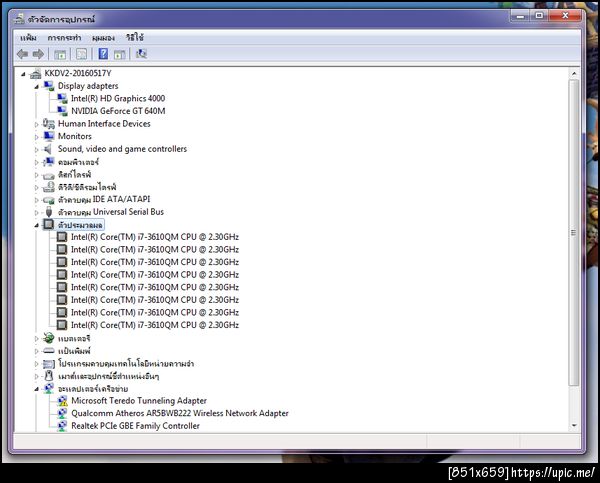Click the Realtek PCIe GBE controller icon
The width and height of the screenshot is (600, 483).
(62, 426)
